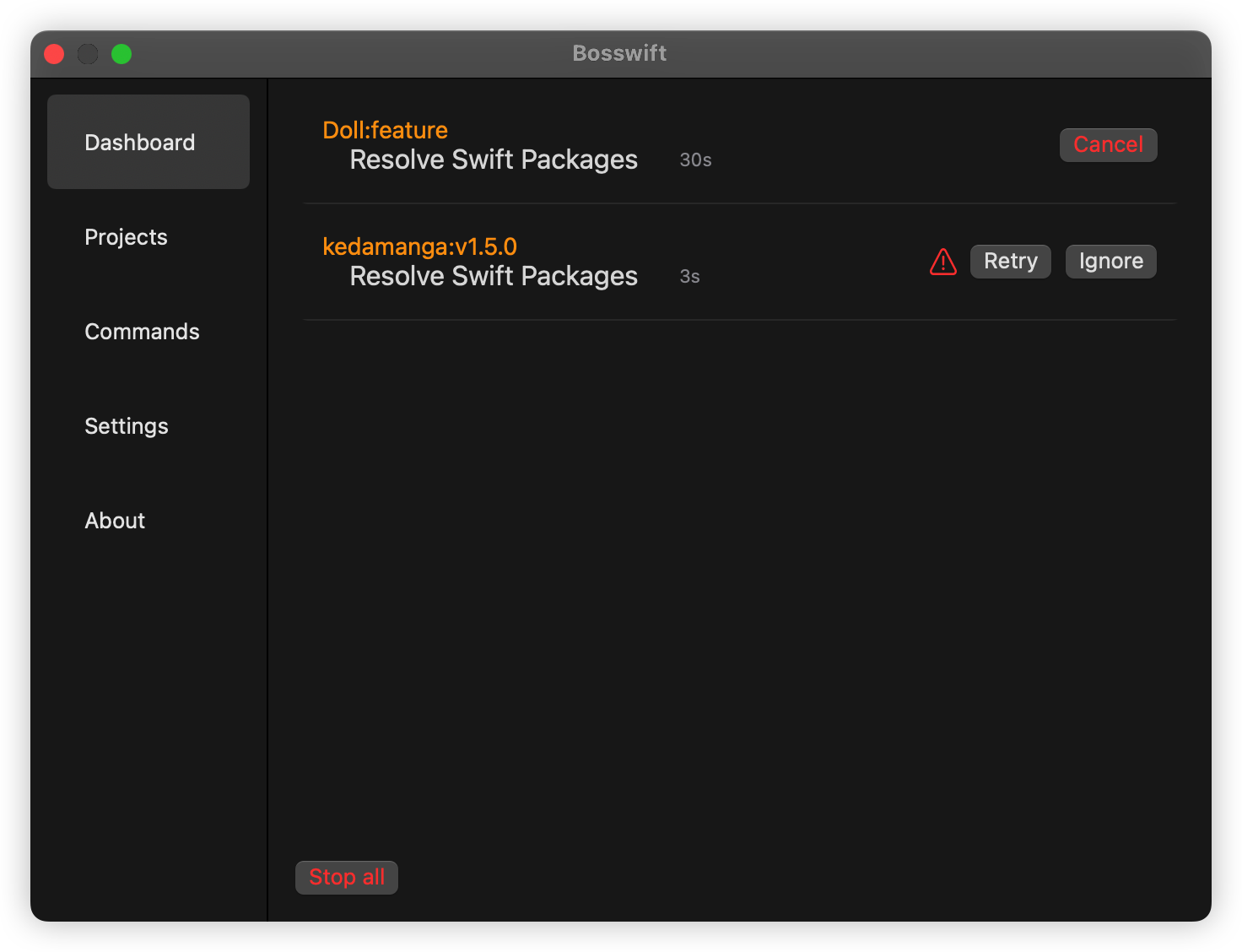This screenshot has width=1242, height=952.
Task: Close the Bosswift window
Action: pyautogui.click(x=54, y=54)
